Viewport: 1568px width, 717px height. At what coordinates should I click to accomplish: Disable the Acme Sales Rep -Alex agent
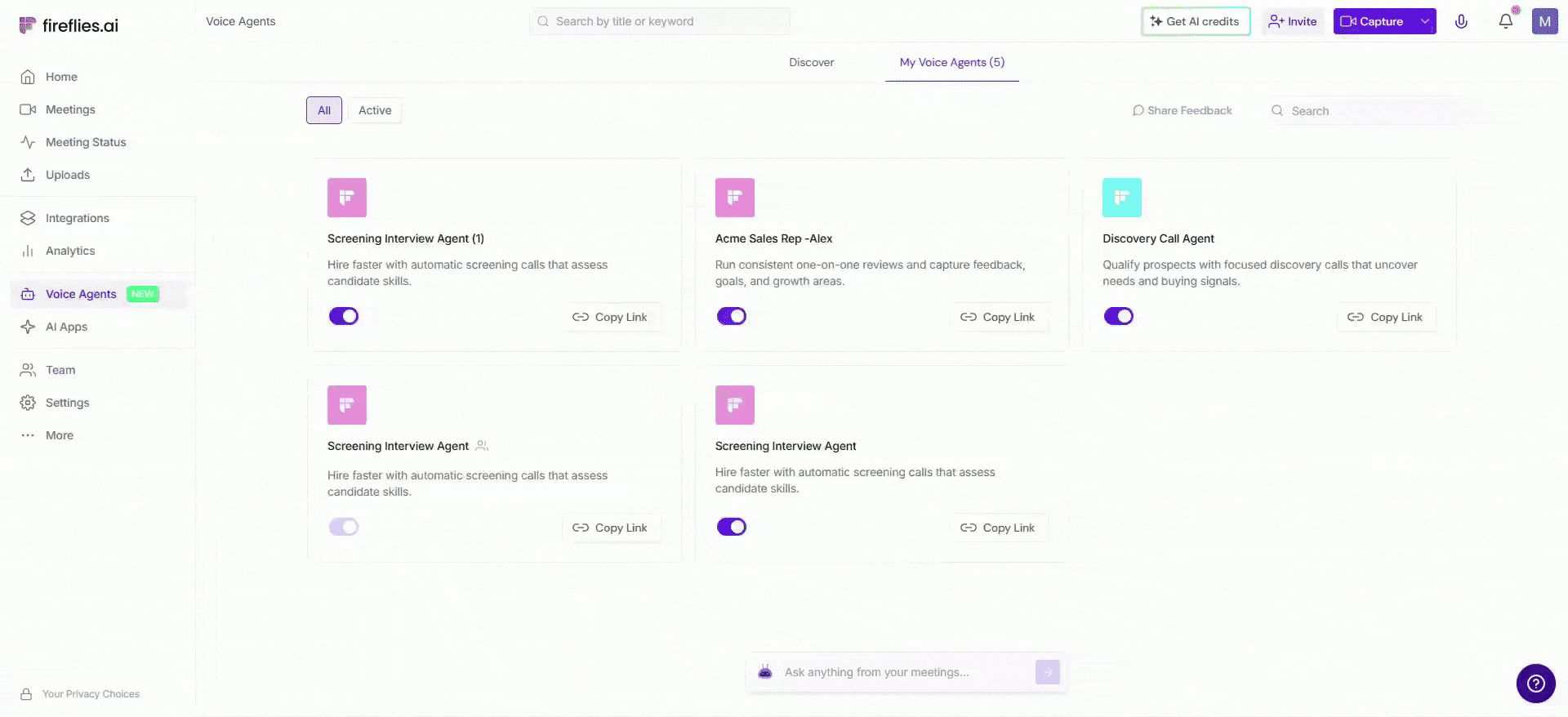[731, 316]
